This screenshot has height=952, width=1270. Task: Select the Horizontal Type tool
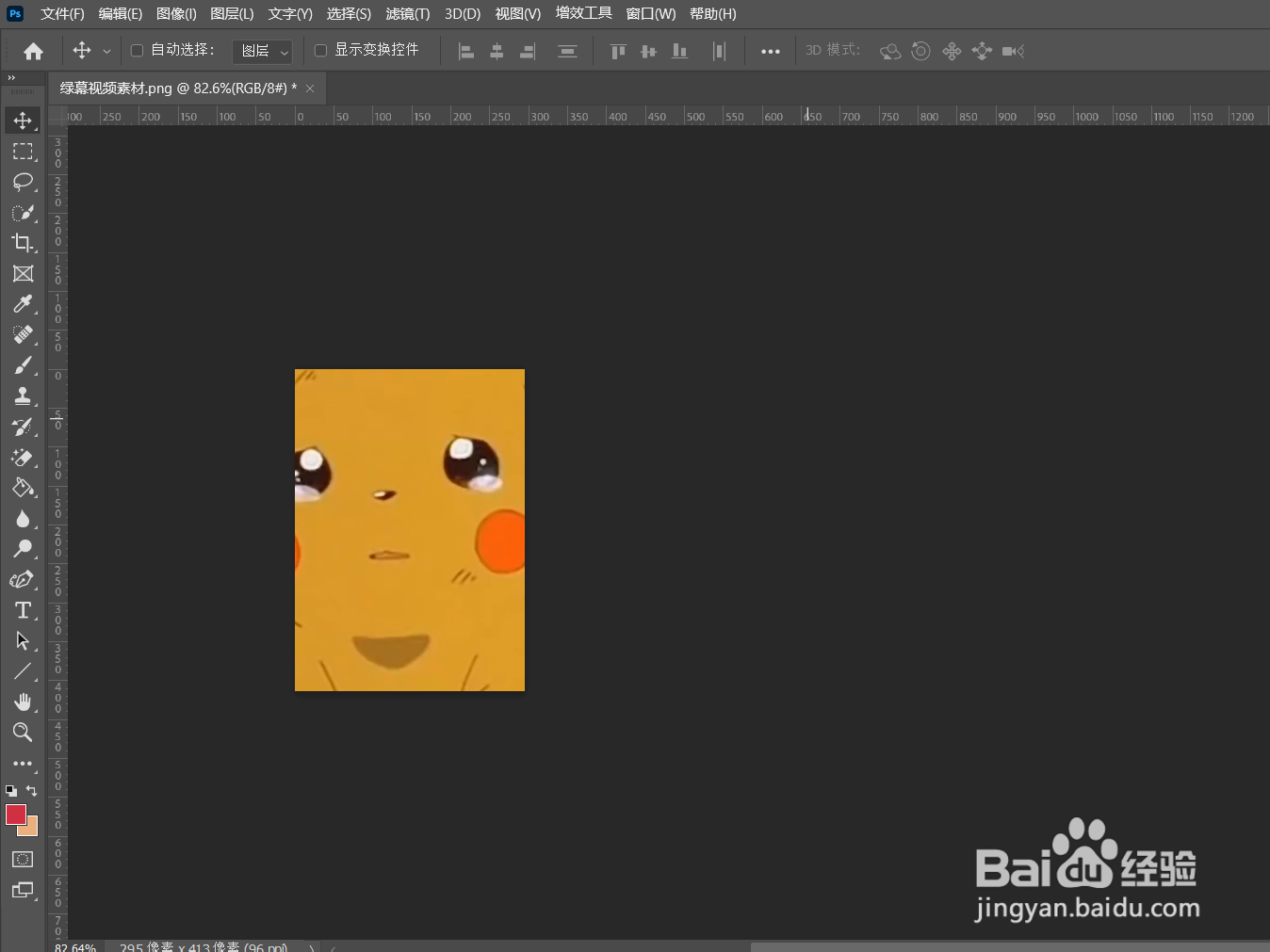pos(23,610)
